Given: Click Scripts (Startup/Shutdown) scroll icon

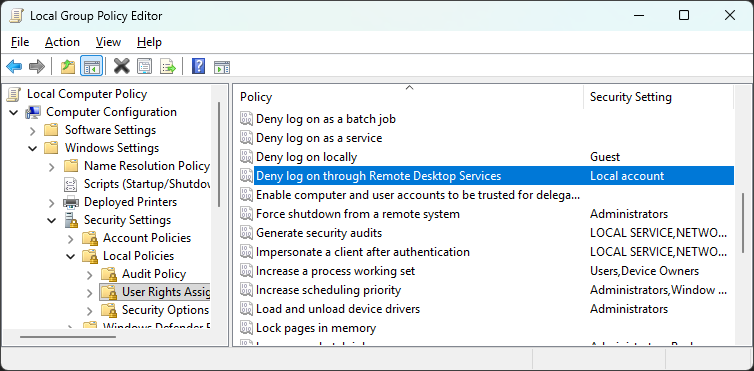Looking at the screenshot, I should coord(71,184).
